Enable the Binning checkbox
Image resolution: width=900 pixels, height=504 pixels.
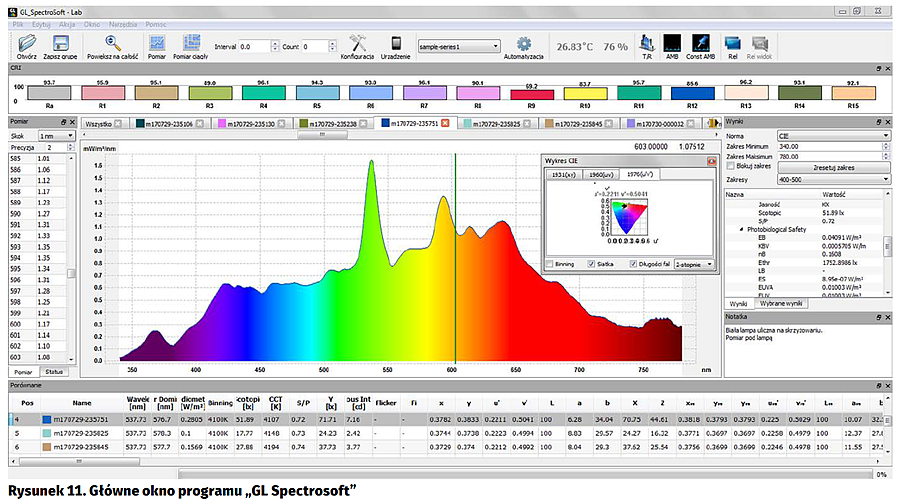549,264
